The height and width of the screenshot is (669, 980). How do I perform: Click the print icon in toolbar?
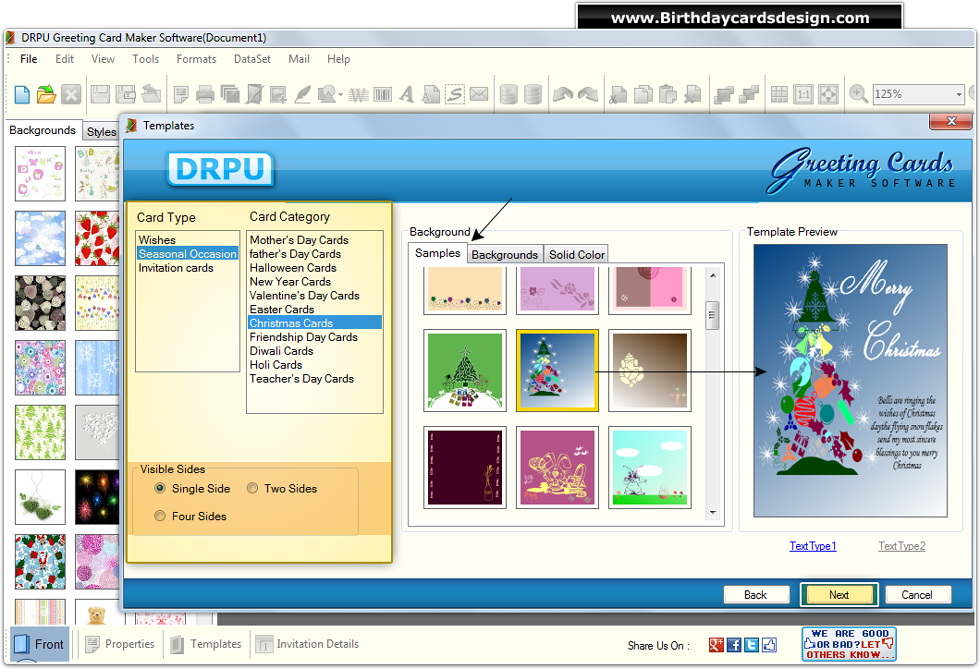[205, 94]
